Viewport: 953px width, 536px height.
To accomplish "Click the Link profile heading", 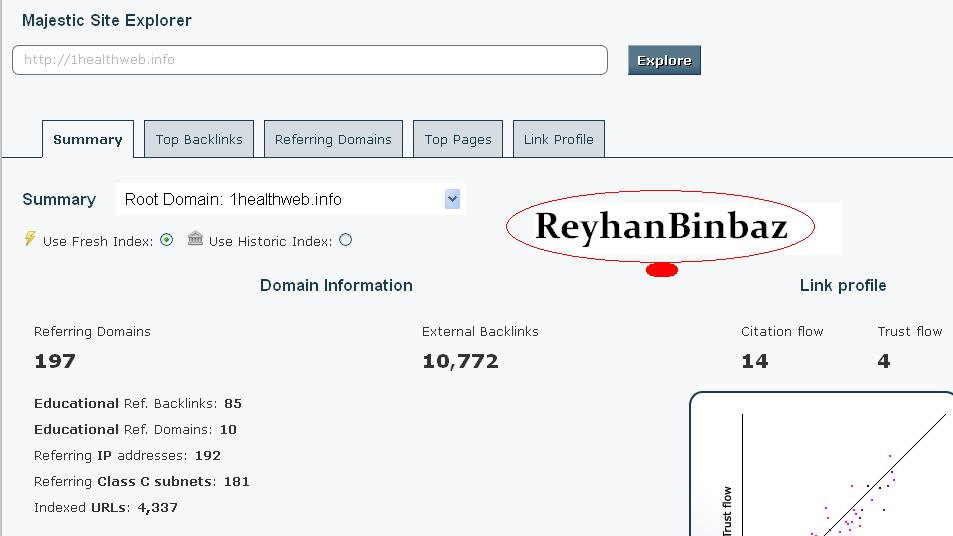I will coord(843,286).
